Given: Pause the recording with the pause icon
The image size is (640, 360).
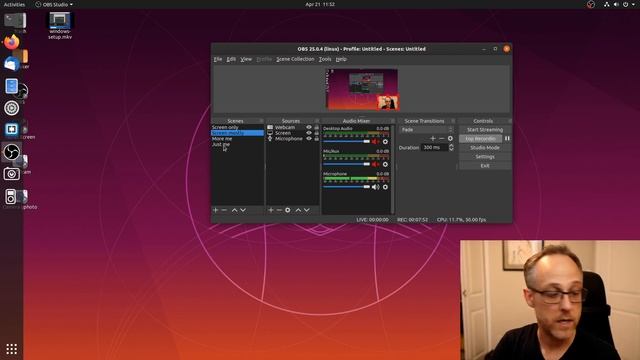Looking at the screenshot, I should (x=507, y=138).
